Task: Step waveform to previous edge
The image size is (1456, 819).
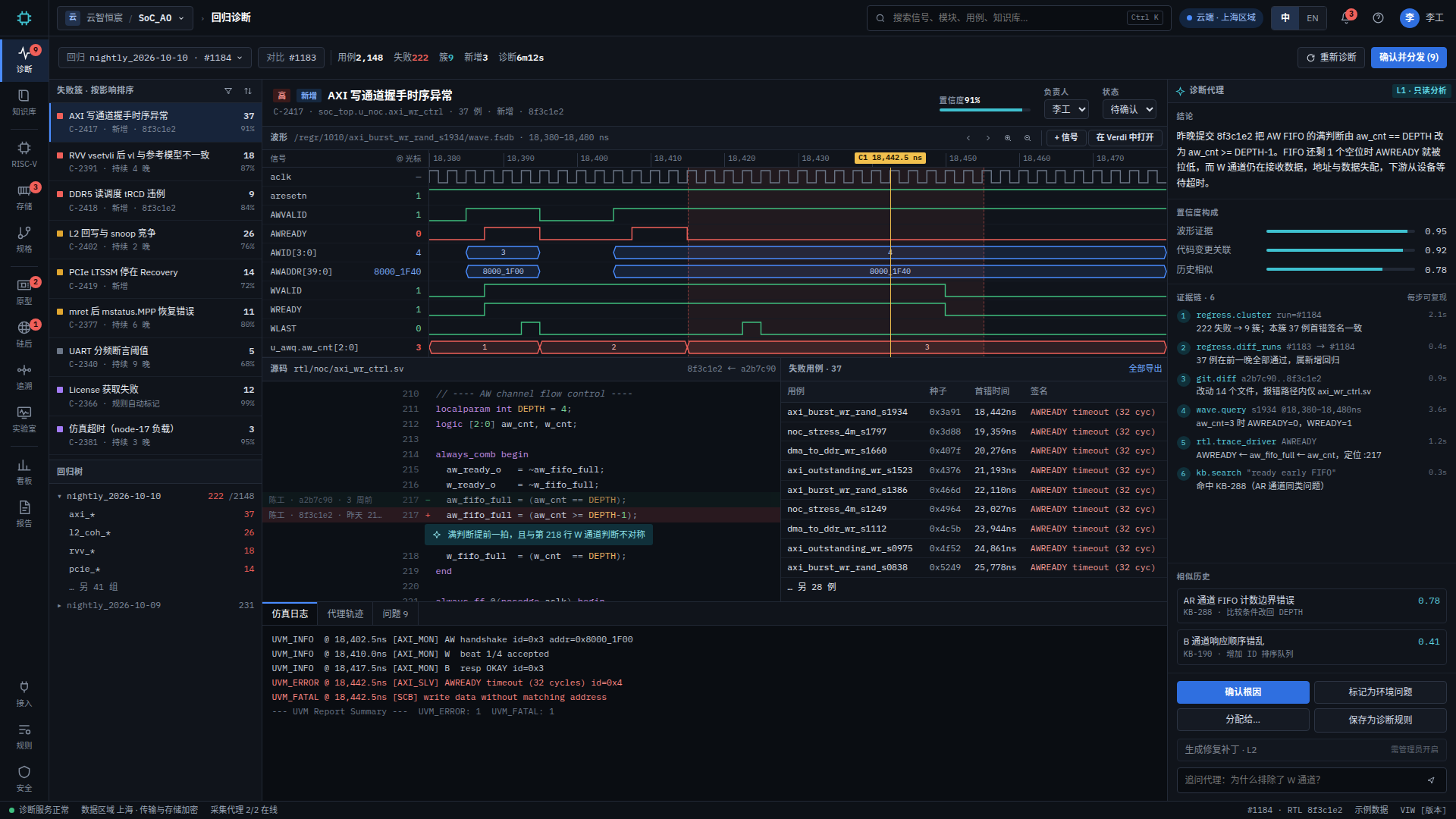Action: pyautogui.click(x=968, y=137)
